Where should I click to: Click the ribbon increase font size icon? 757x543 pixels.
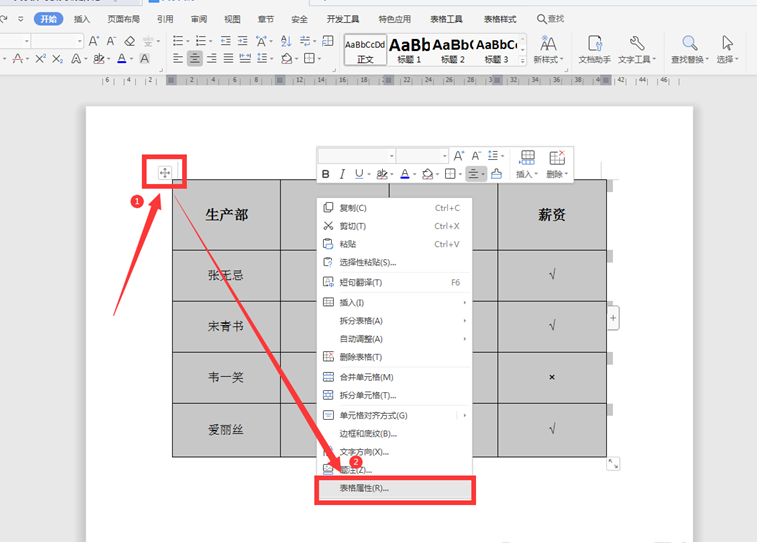[94, 41]
